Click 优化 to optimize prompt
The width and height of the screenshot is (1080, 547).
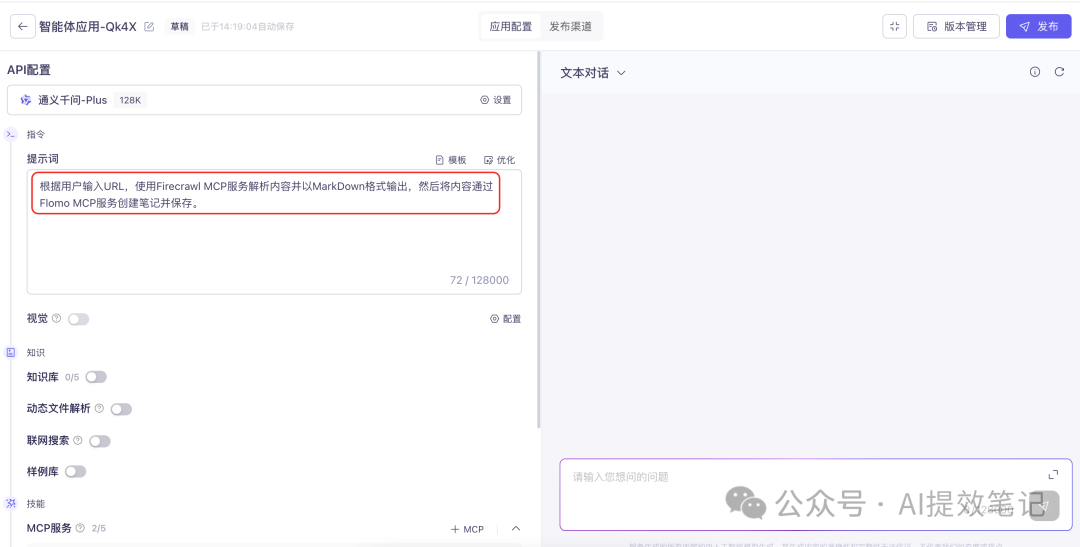pos(499,160)
